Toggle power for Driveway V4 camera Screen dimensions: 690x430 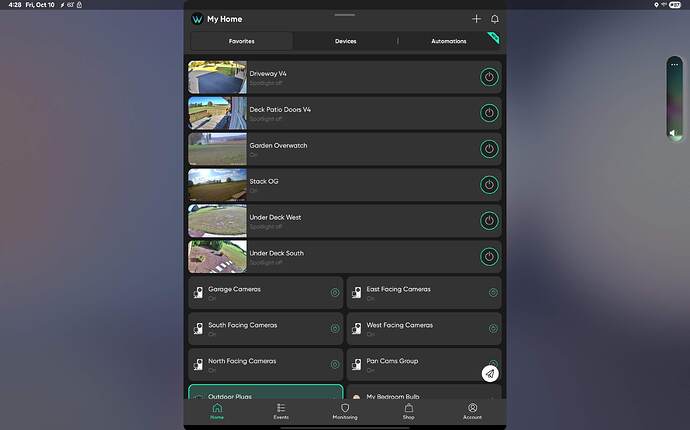click(x=489, y=77)
